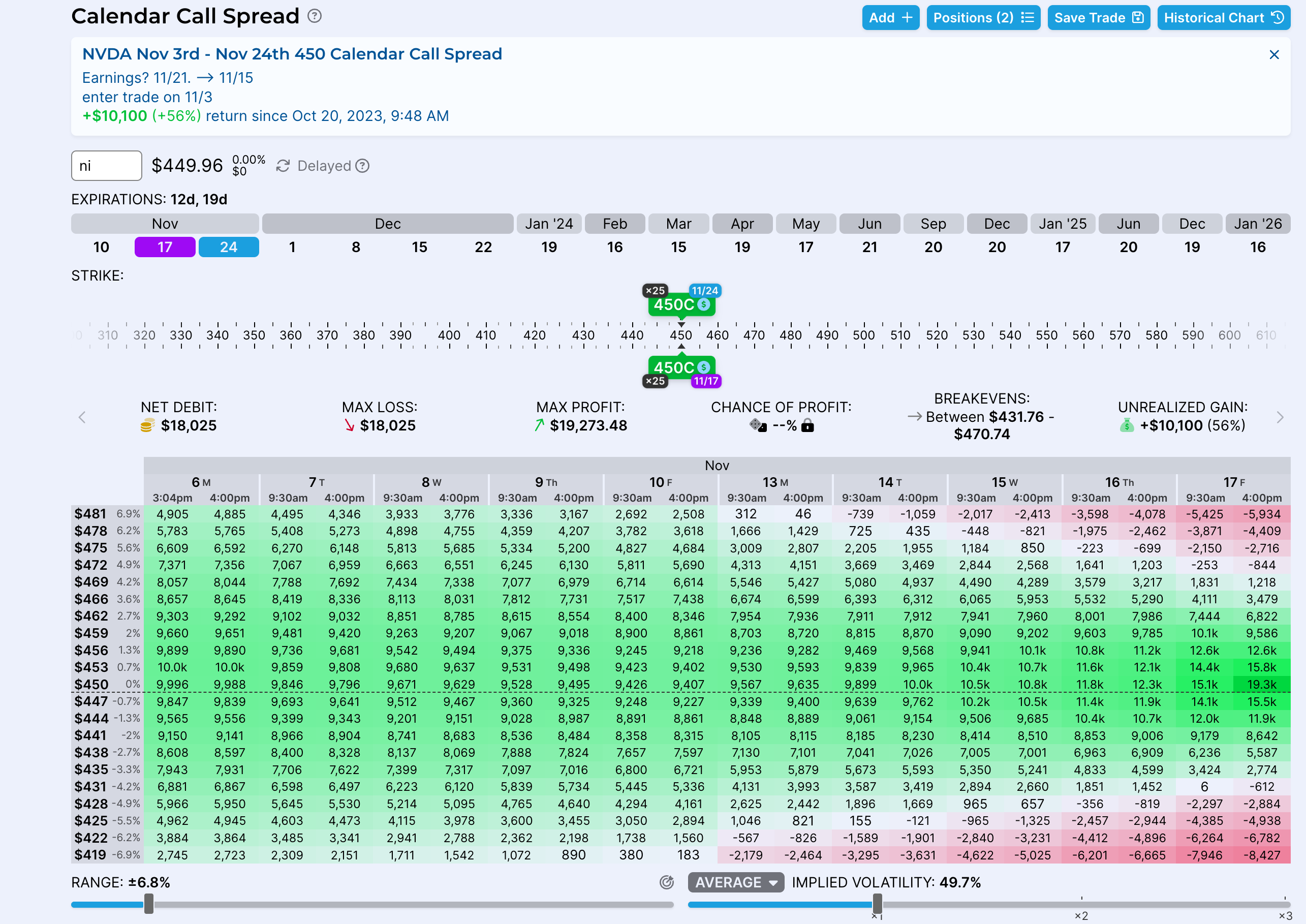Click the left chevron before Net Debit

pyautogui.click(x=82, y=417)
